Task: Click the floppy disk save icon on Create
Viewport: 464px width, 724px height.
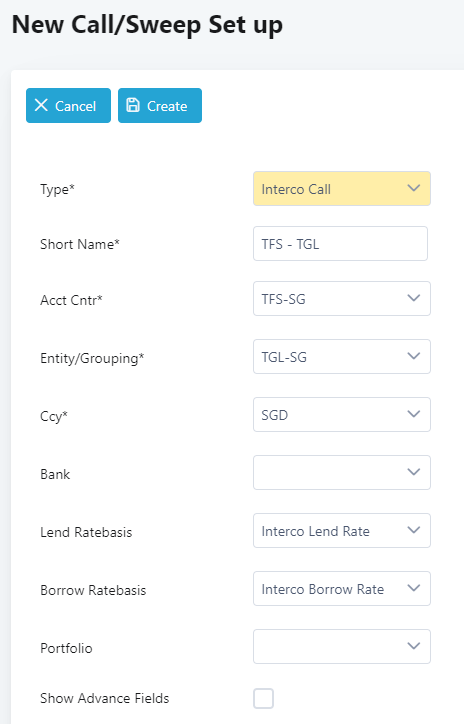Action: click(x=133, y=105)
